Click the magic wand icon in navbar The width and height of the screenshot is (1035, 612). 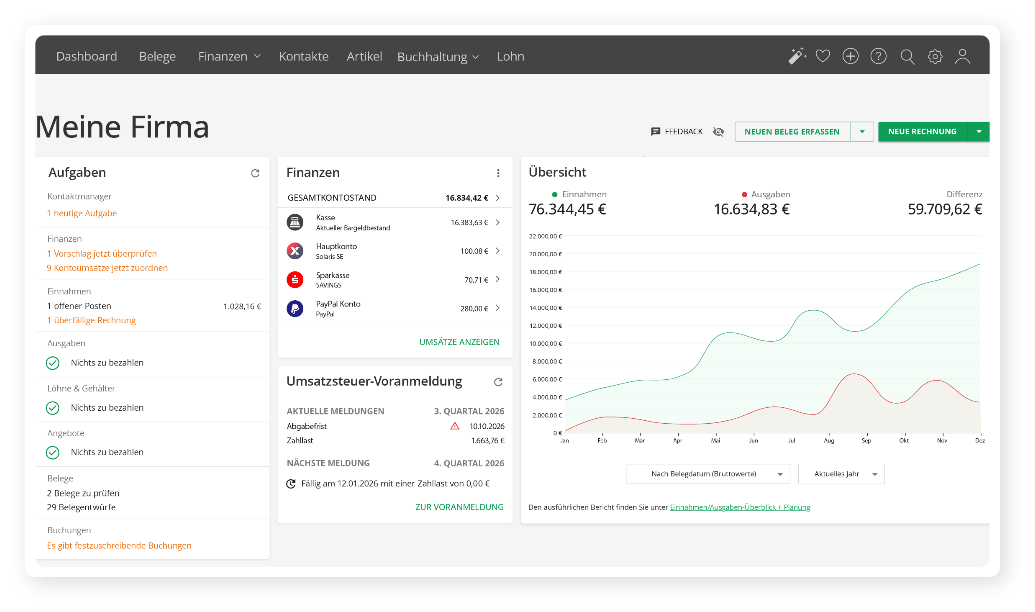[796, 57]
